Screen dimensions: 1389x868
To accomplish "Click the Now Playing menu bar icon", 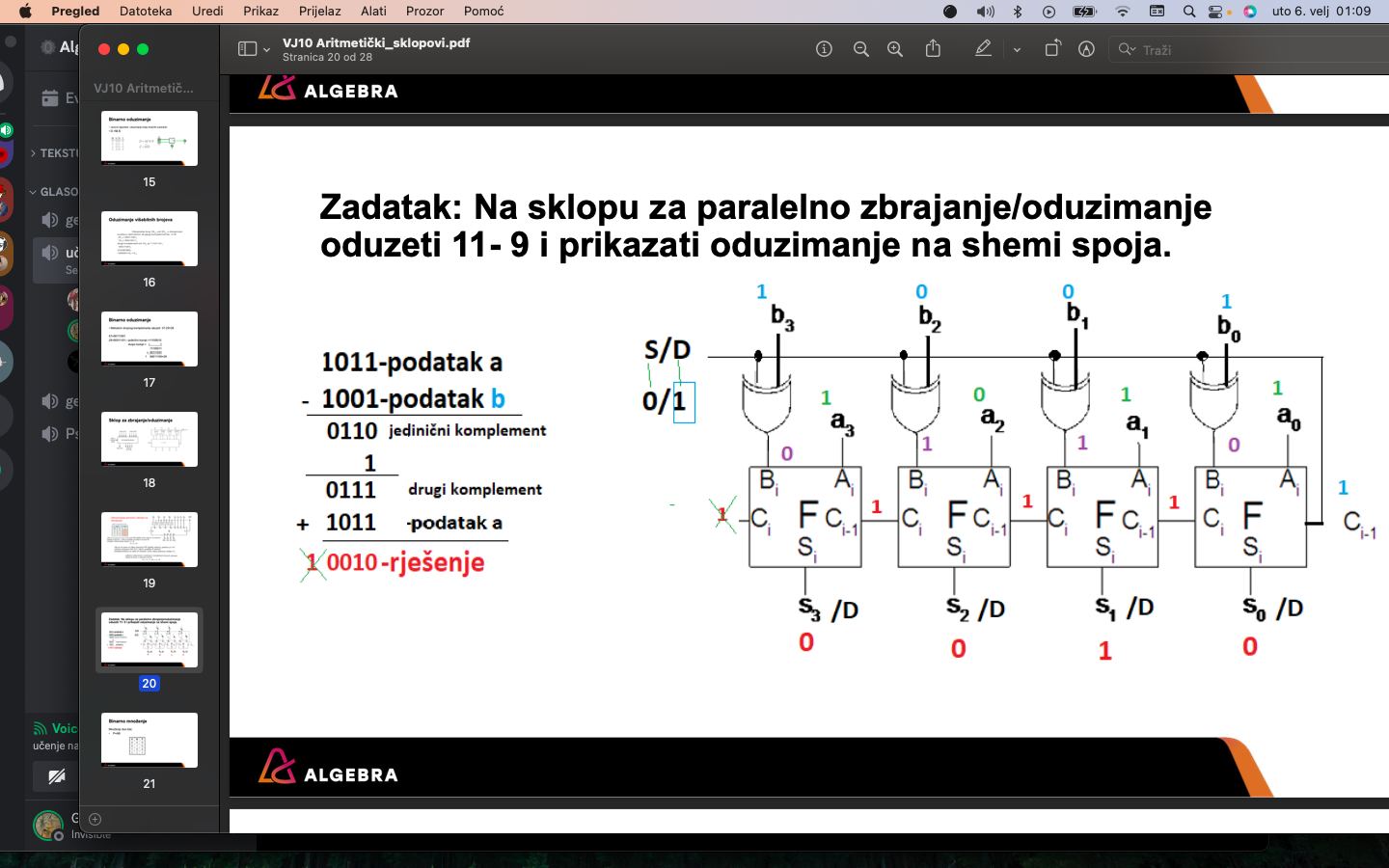I will (x=1049, y=12).
